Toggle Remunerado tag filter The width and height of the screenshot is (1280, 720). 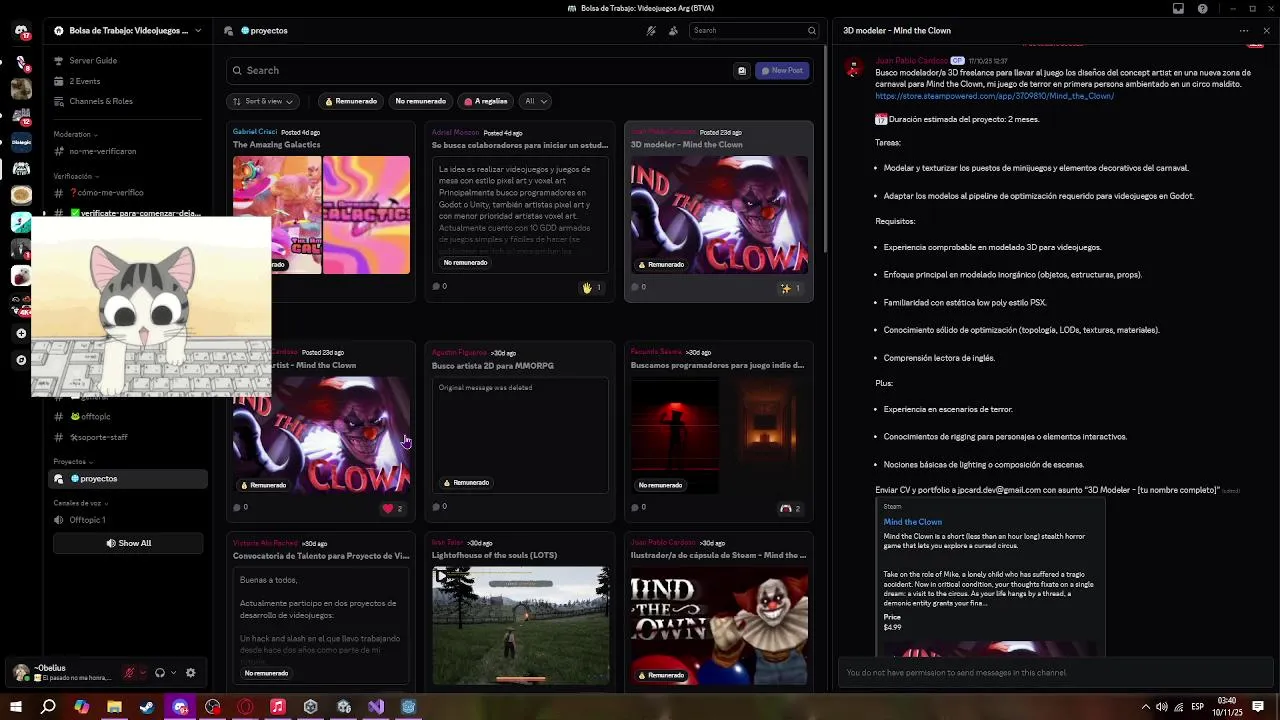click(x=350, y=101)
